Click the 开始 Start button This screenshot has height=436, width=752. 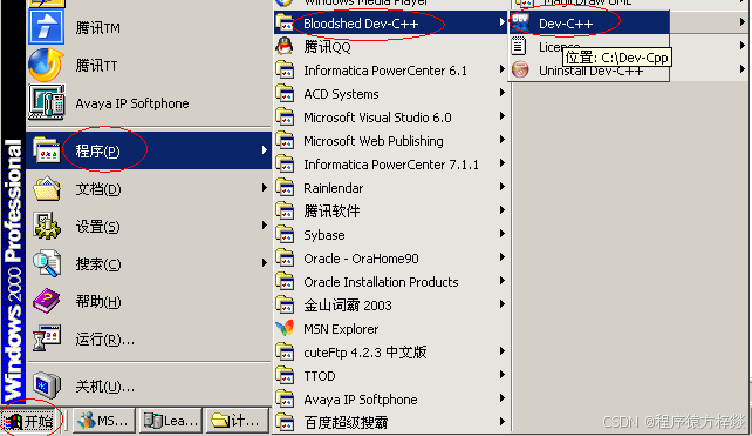(x=32, y=421)
